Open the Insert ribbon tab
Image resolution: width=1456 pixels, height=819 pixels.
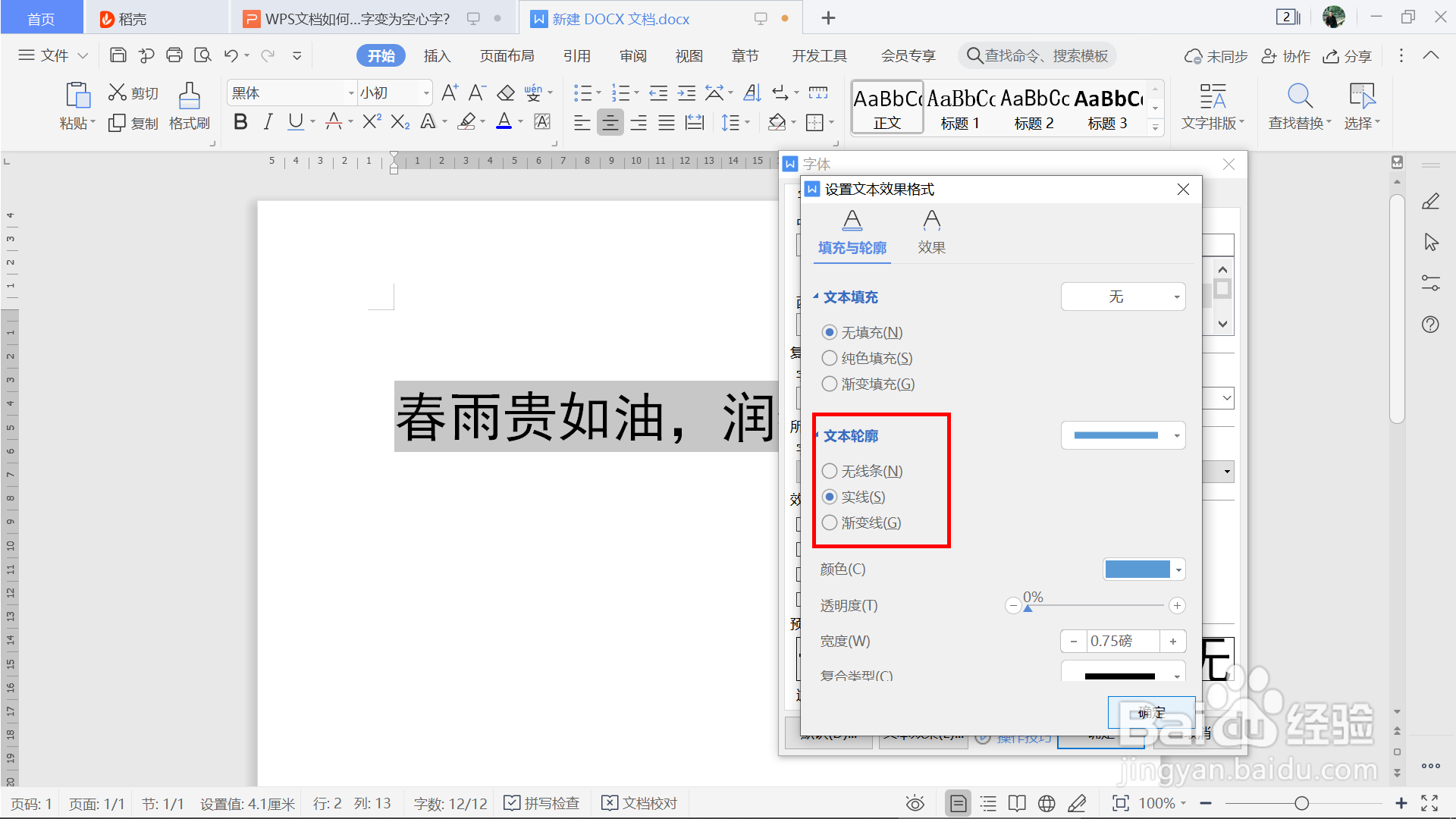(x=437, y=56)
